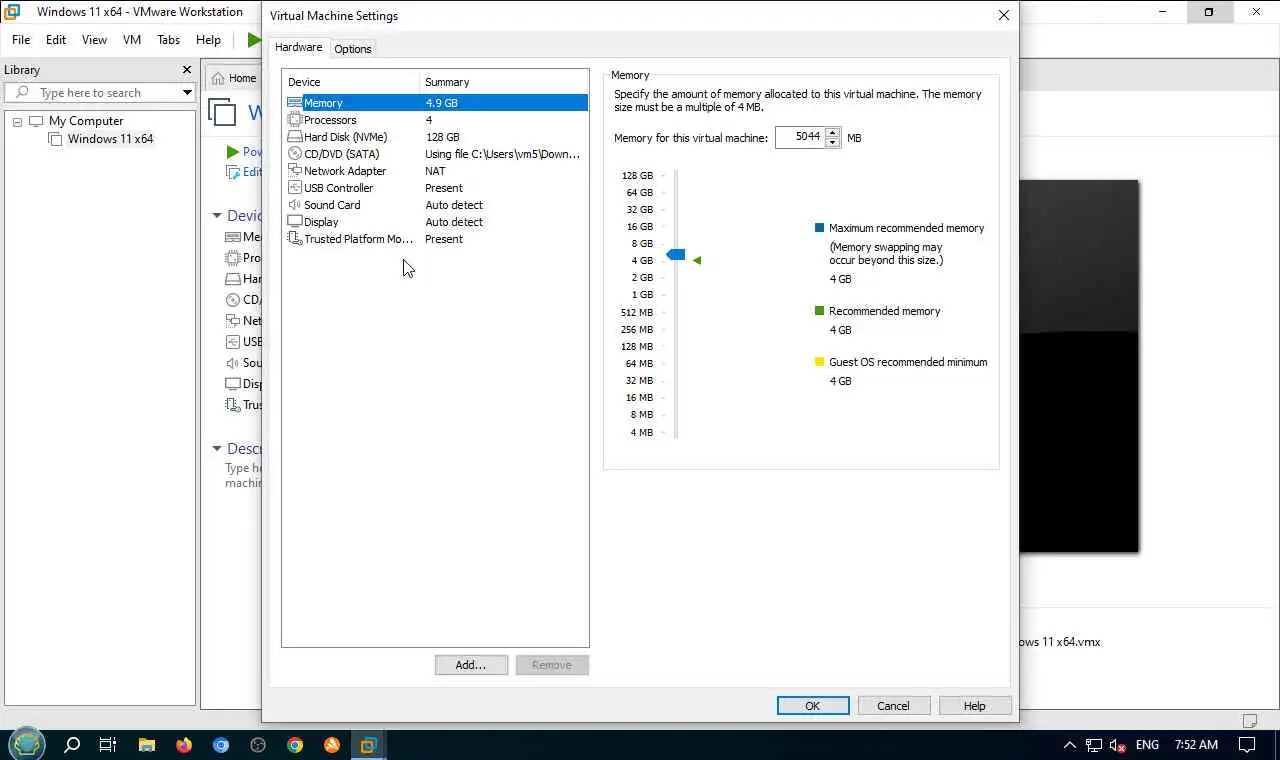Click the blue memory slider thumb

676,255
